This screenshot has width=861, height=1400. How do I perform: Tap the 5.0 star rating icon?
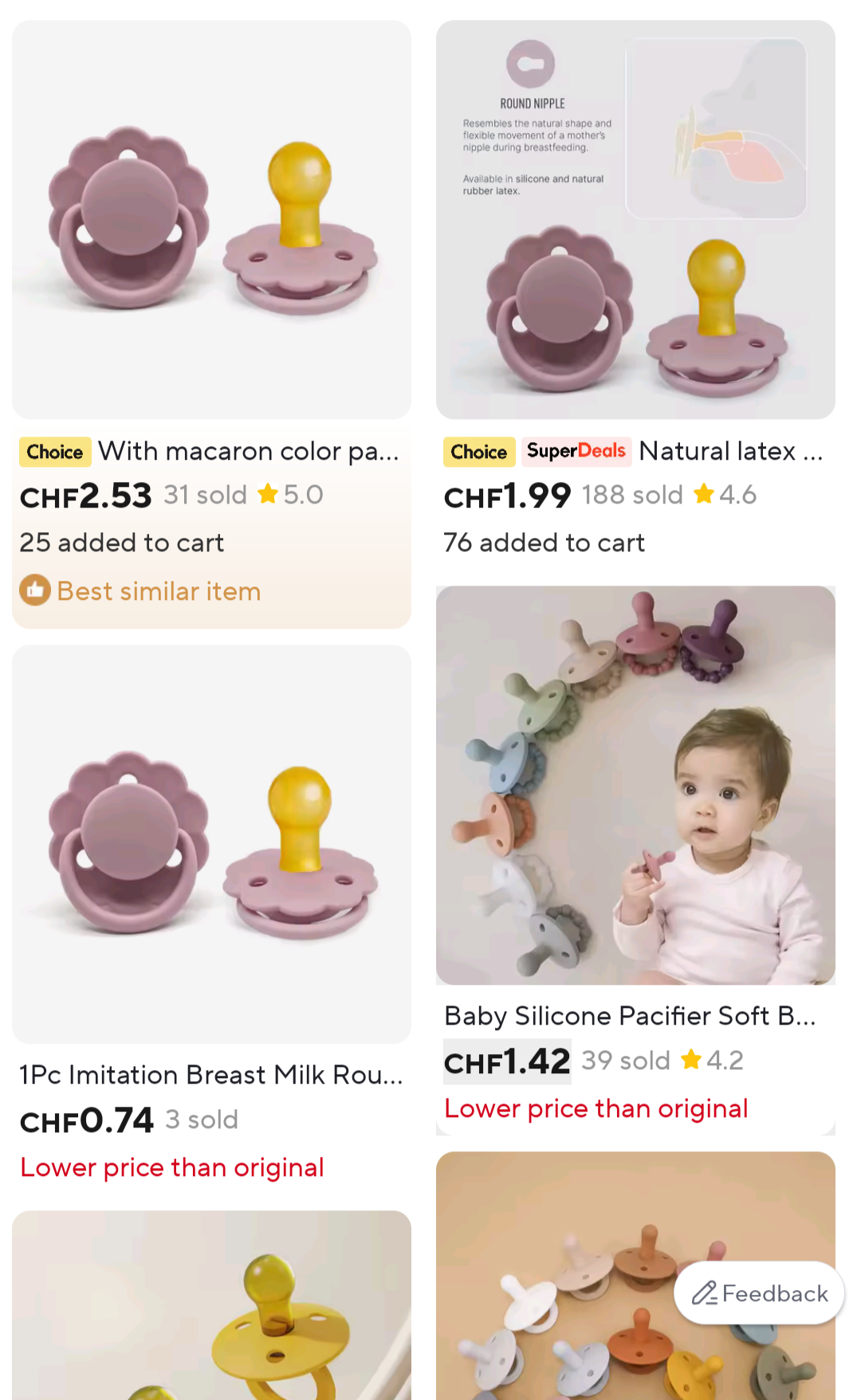pos(269,494)
